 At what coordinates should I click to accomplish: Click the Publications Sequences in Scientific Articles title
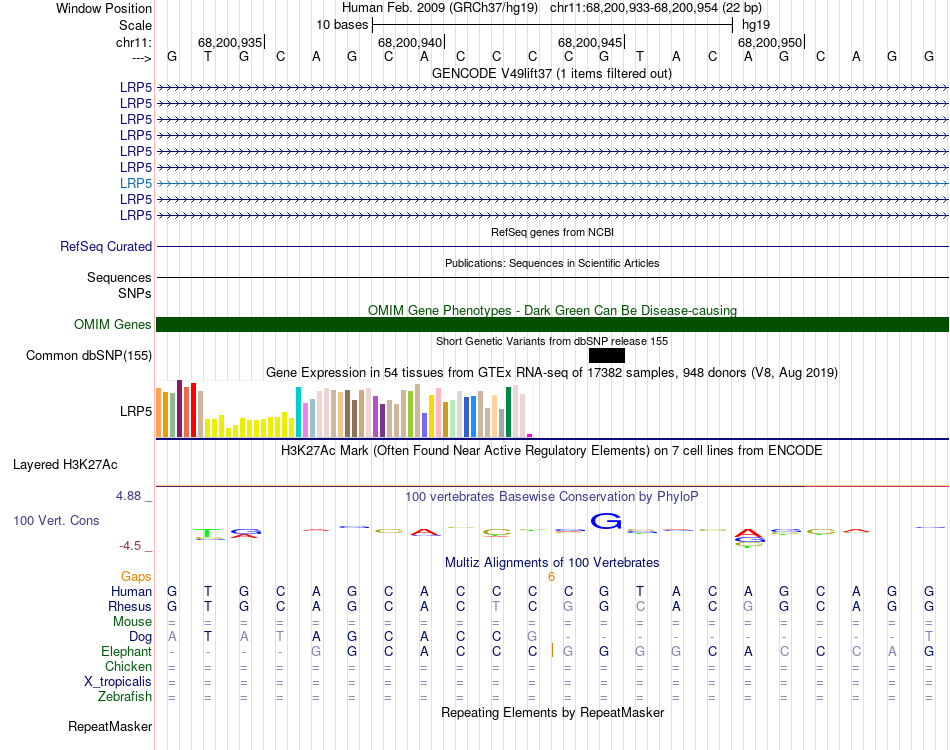552,263
